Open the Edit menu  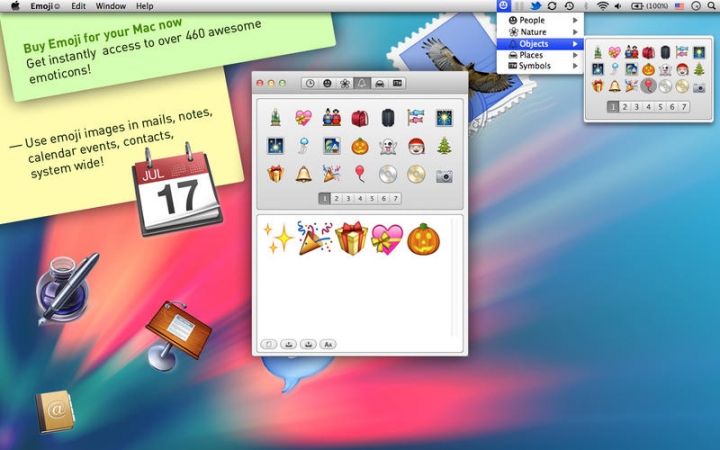click(79, 6)
